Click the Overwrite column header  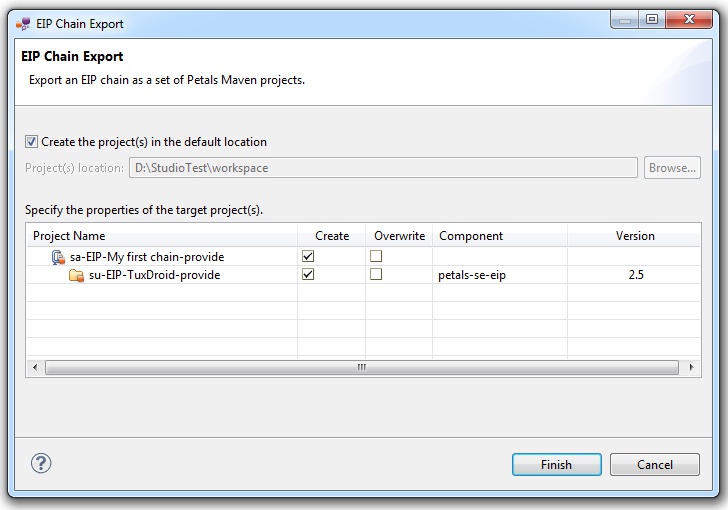click(x=399, y=236)
